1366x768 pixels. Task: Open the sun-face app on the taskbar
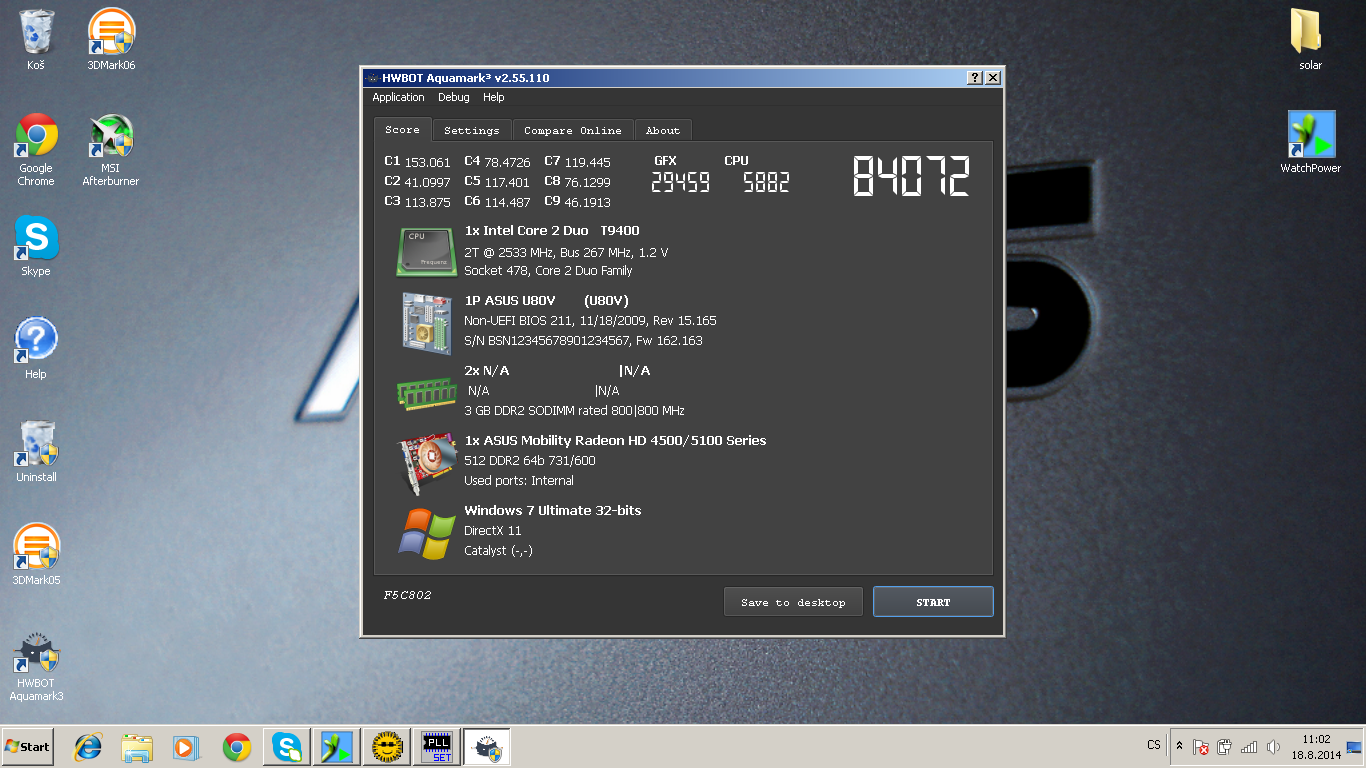pos(387,747)
